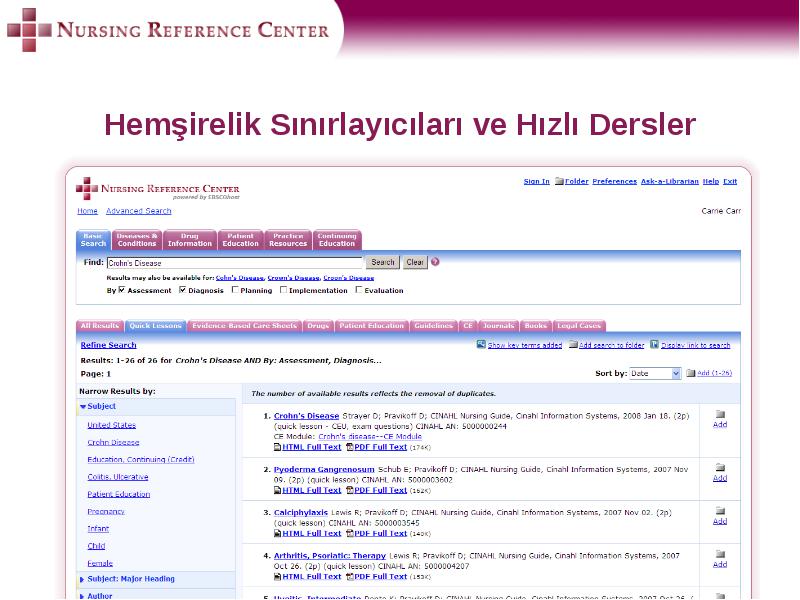800x600 pixels.
Task: Open the Crohn's disease--CE Module link
Action: 370,437
